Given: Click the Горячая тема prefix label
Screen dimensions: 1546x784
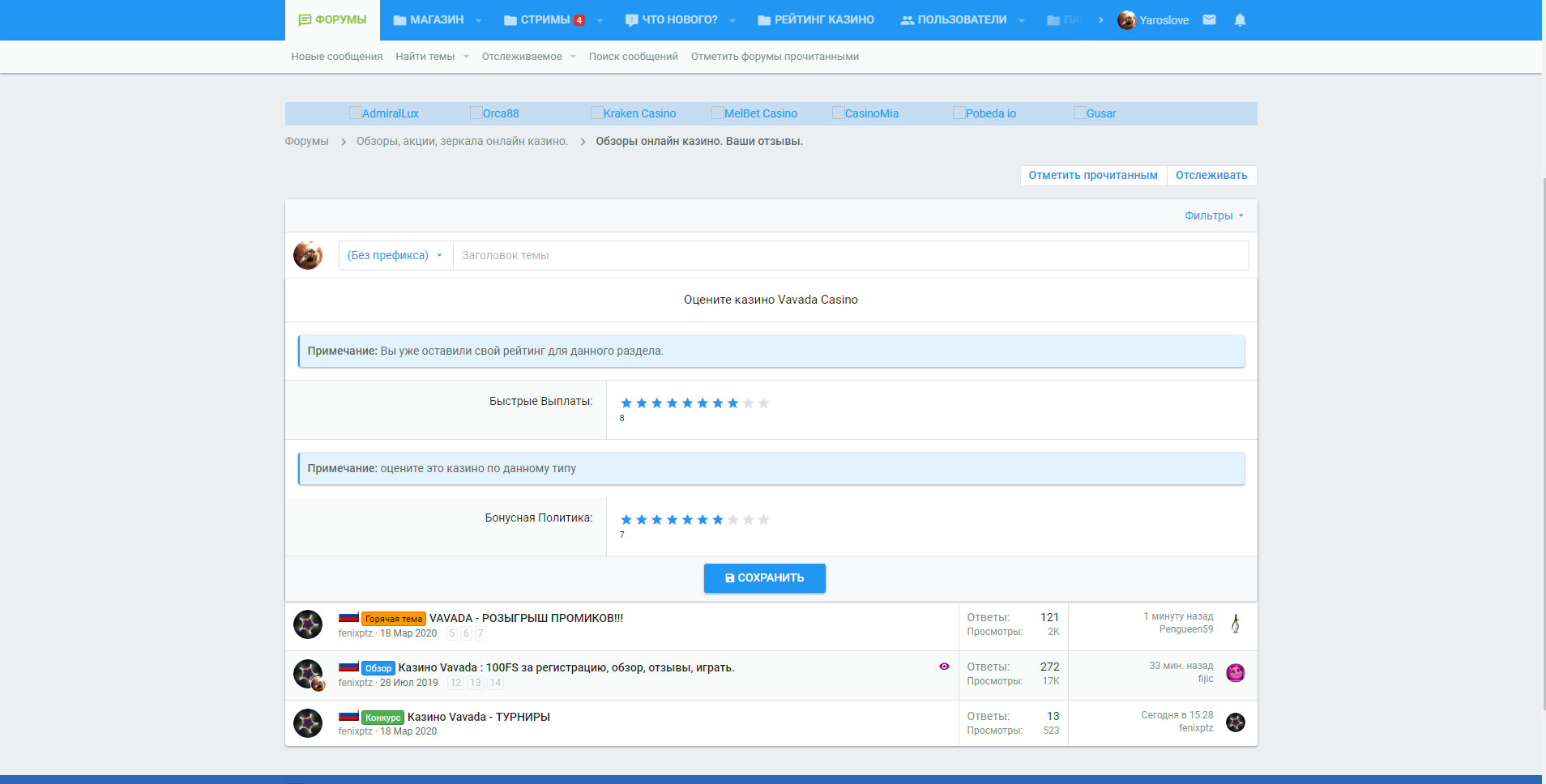Looking at the screenshot, I should 393,619.
